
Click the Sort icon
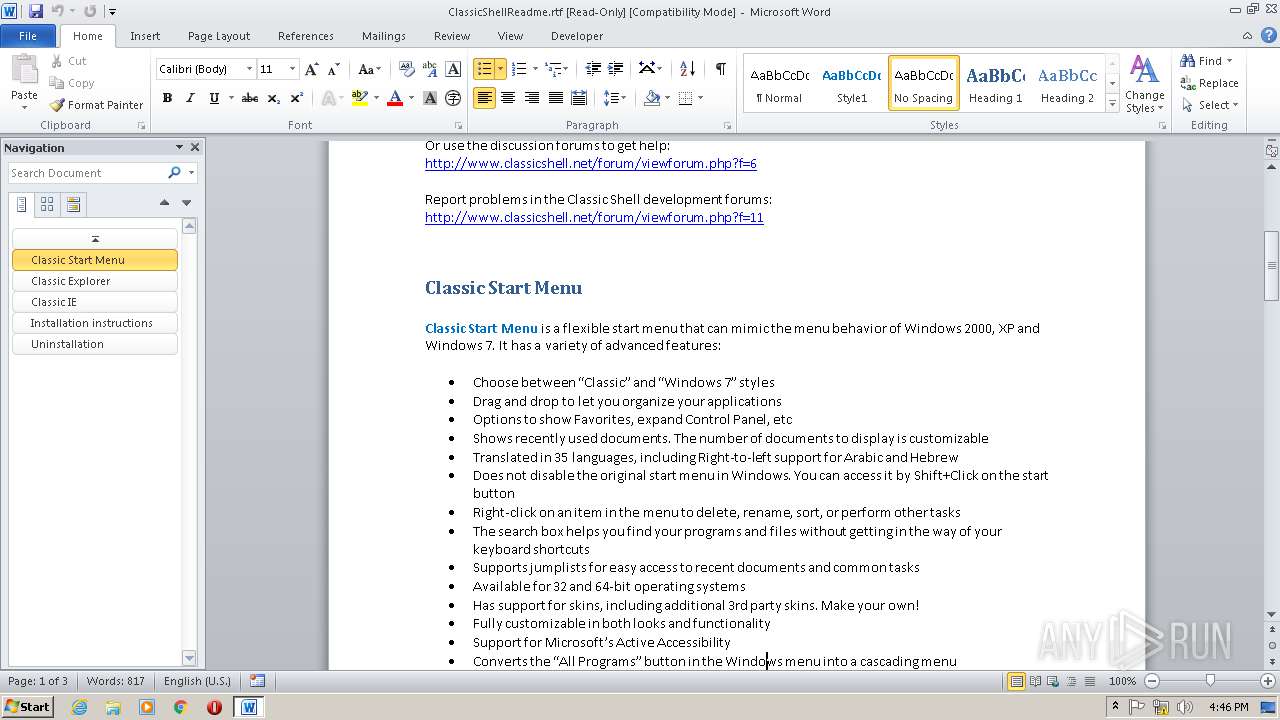[x=687, y=68]
